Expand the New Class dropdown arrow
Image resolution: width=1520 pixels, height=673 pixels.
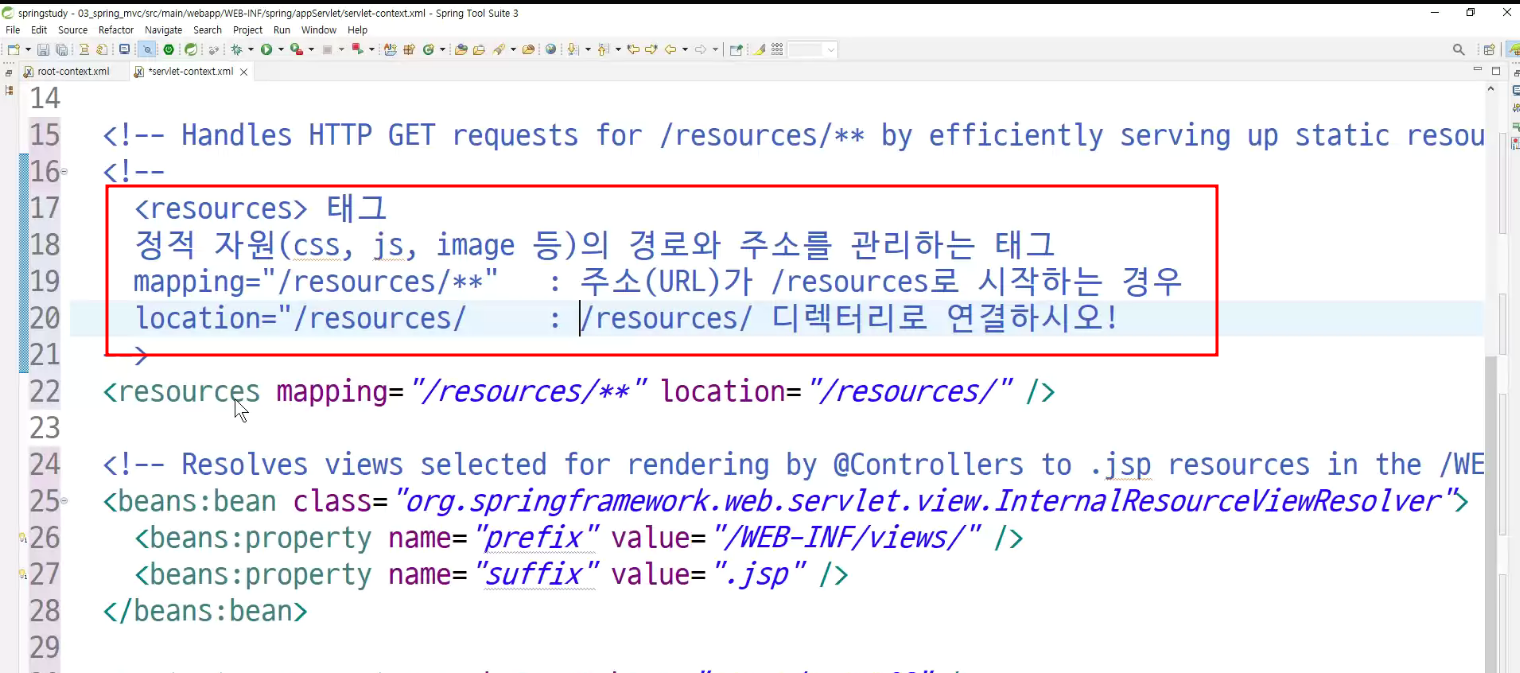pyautogui.click(x=442, y=49)
